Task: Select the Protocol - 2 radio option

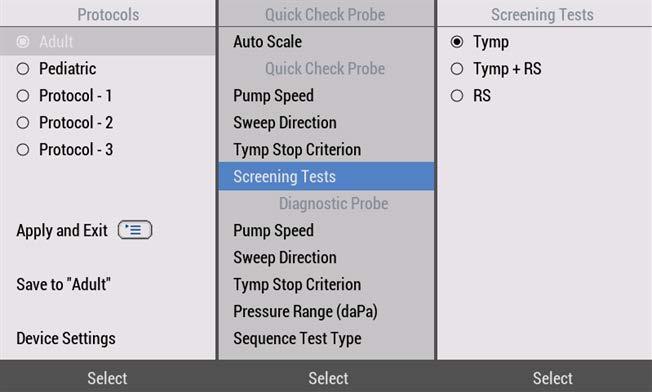Action: click(x=23, y=123)
